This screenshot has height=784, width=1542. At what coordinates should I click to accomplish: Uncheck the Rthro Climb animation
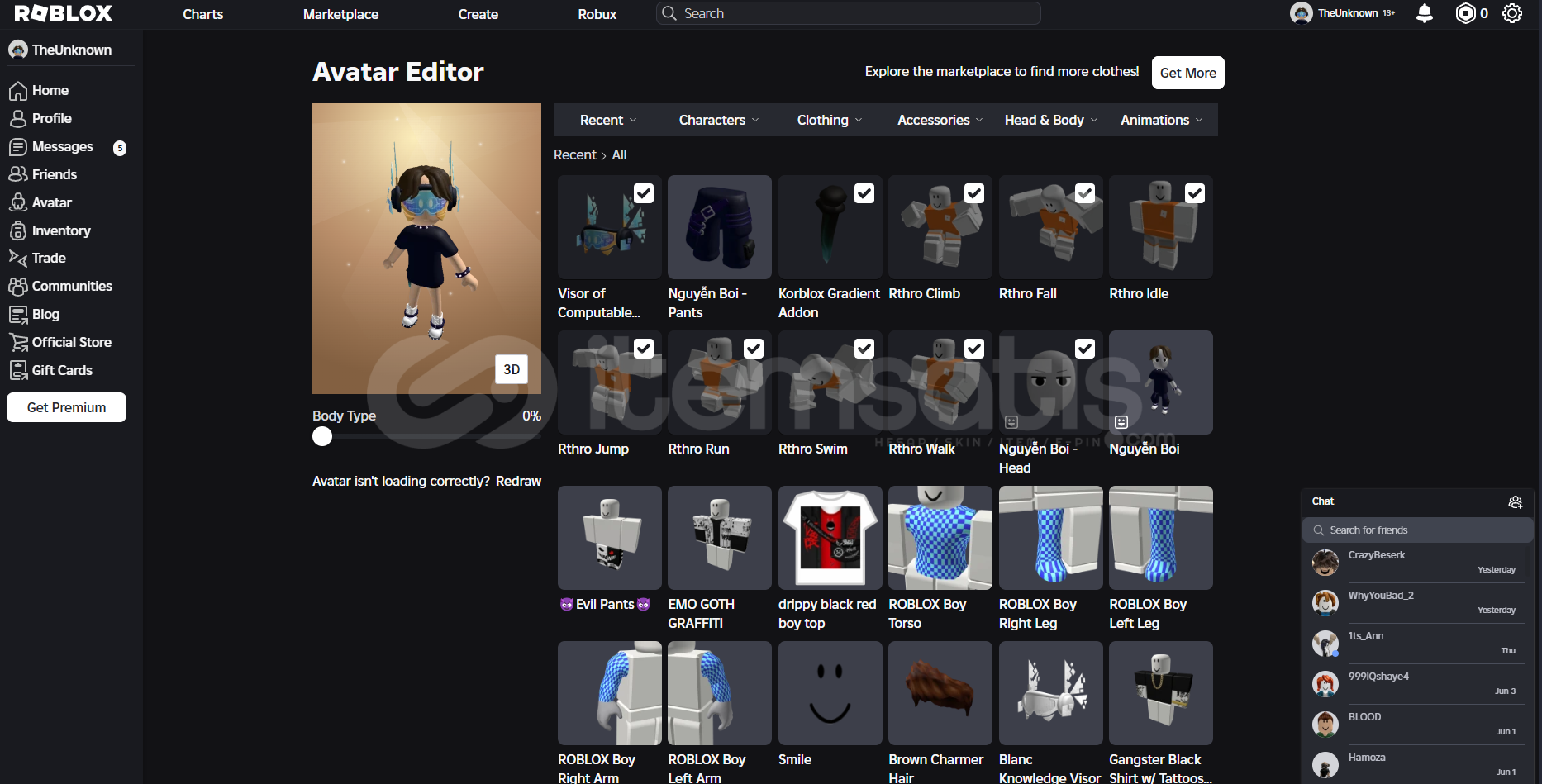974,193
